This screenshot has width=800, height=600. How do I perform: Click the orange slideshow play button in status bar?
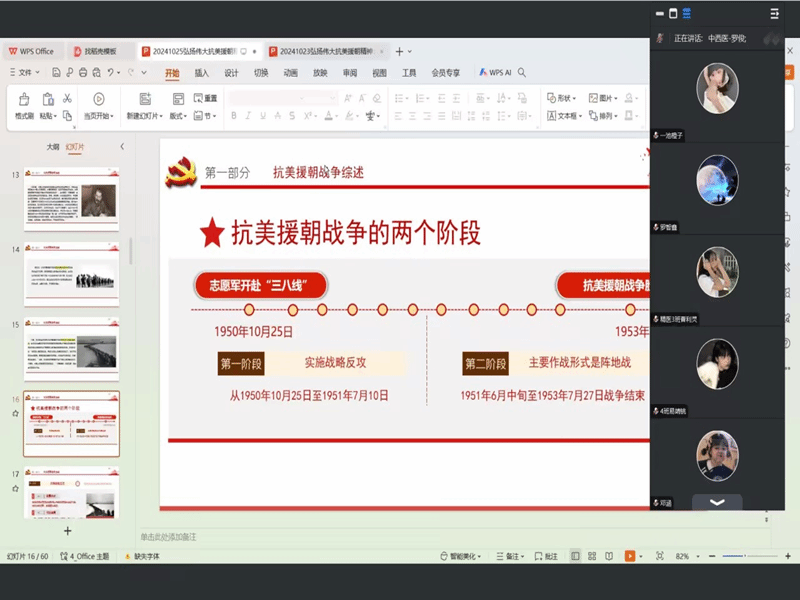click(x=630, y=556)
